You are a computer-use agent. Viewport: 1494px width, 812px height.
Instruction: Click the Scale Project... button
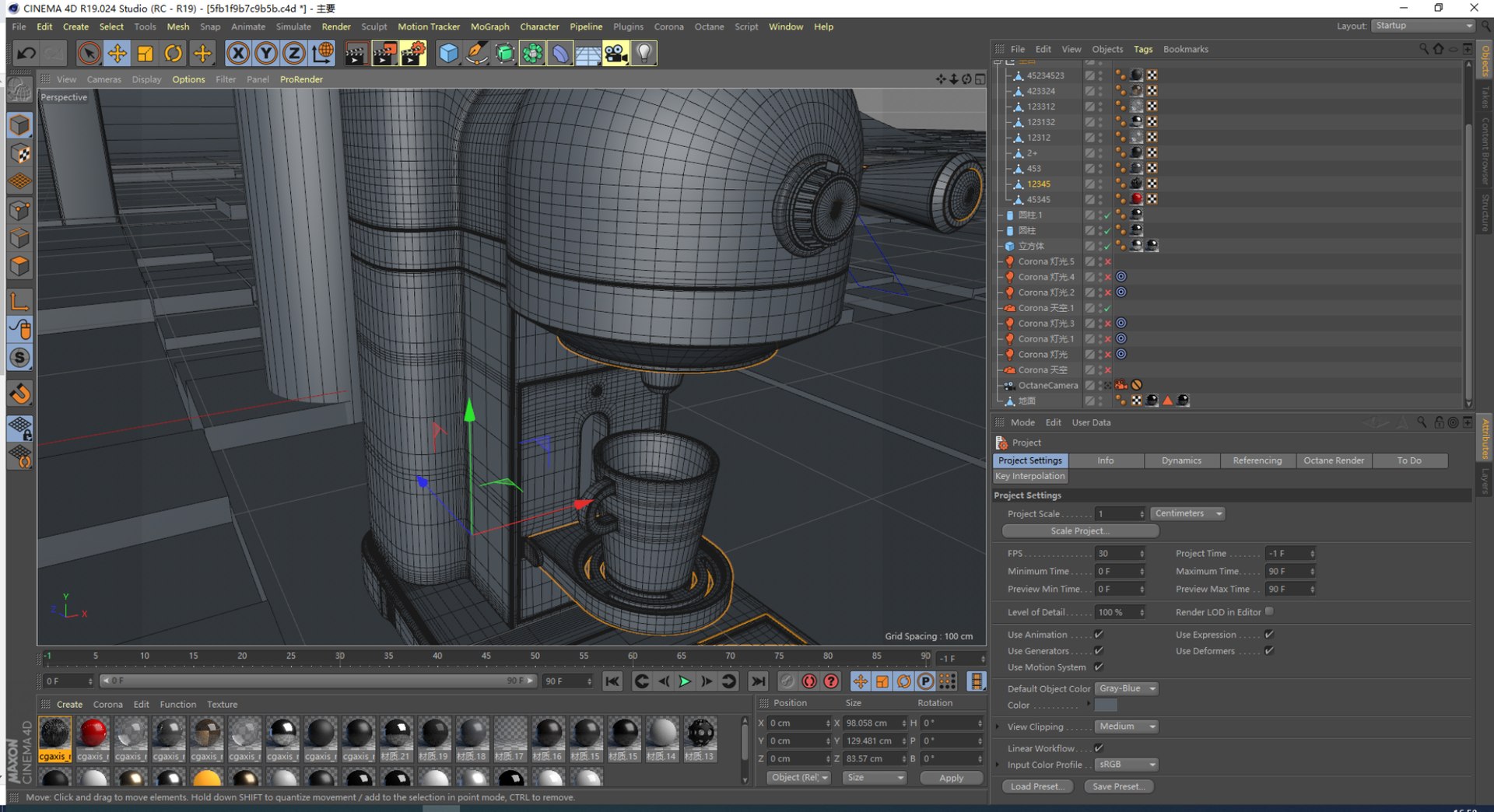click(1080, 531)
